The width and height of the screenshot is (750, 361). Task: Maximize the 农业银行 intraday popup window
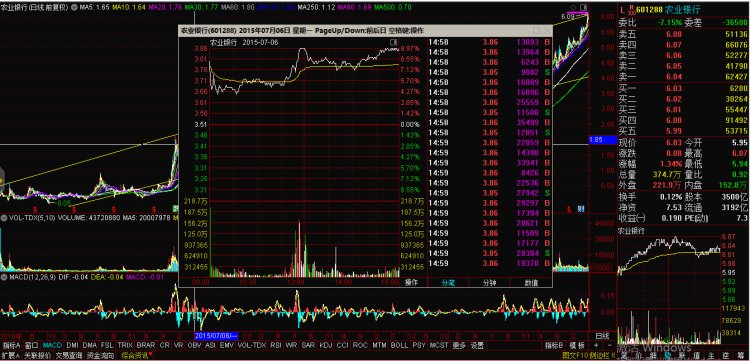pyautogui.click(x=537, y=30)
